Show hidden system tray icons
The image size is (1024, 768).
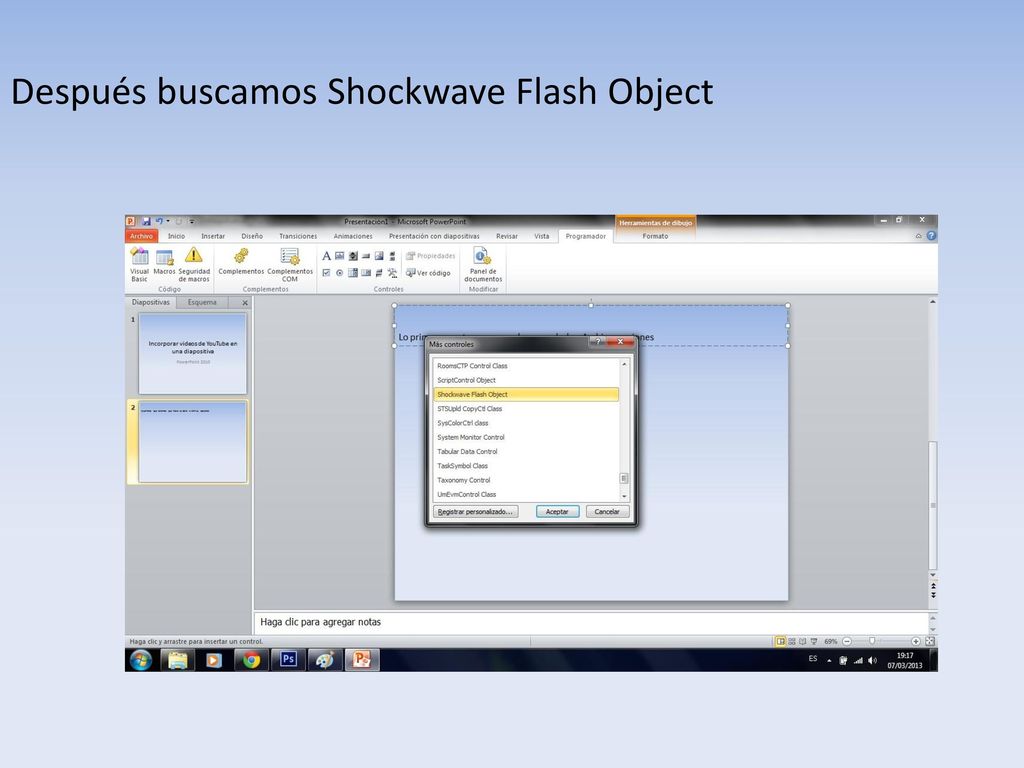(829, 660)
